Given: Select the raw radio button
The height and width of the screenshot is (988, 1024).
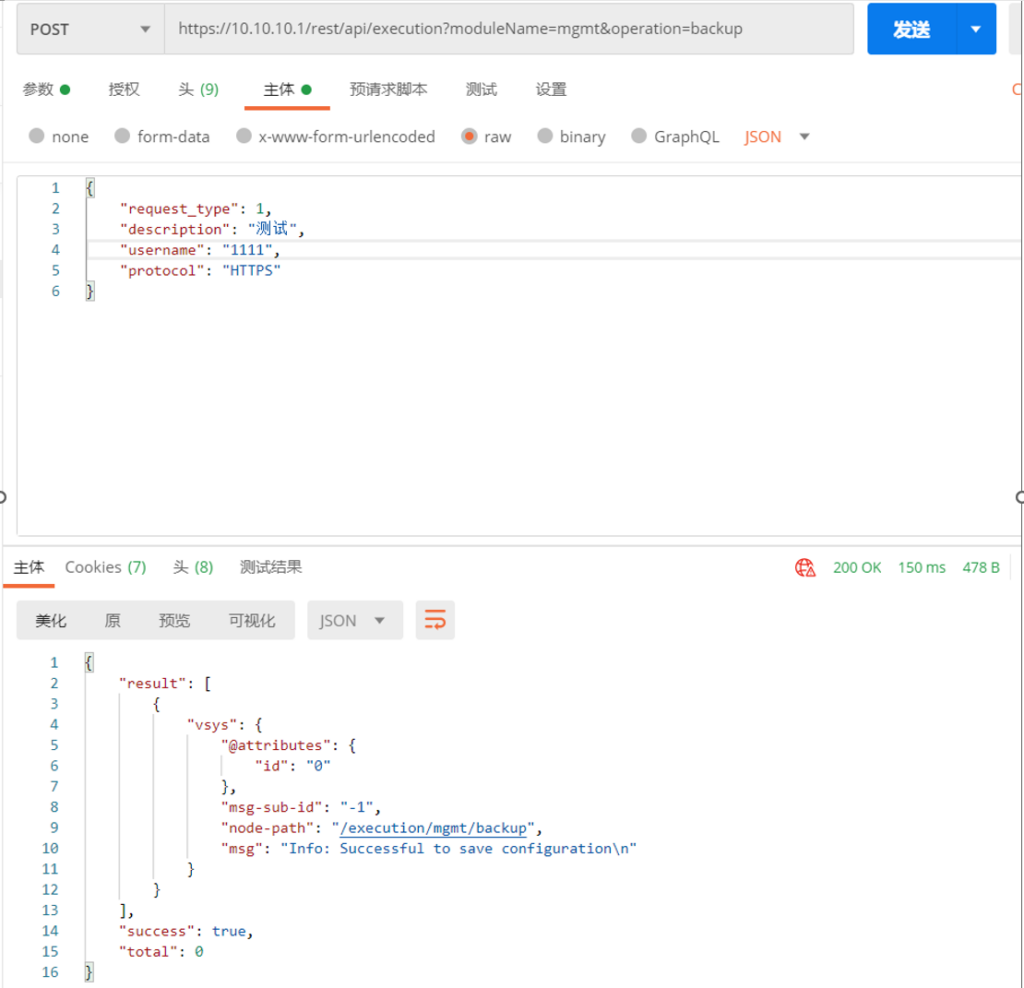Looking at the screenshot, I should (x=469, y=136).
